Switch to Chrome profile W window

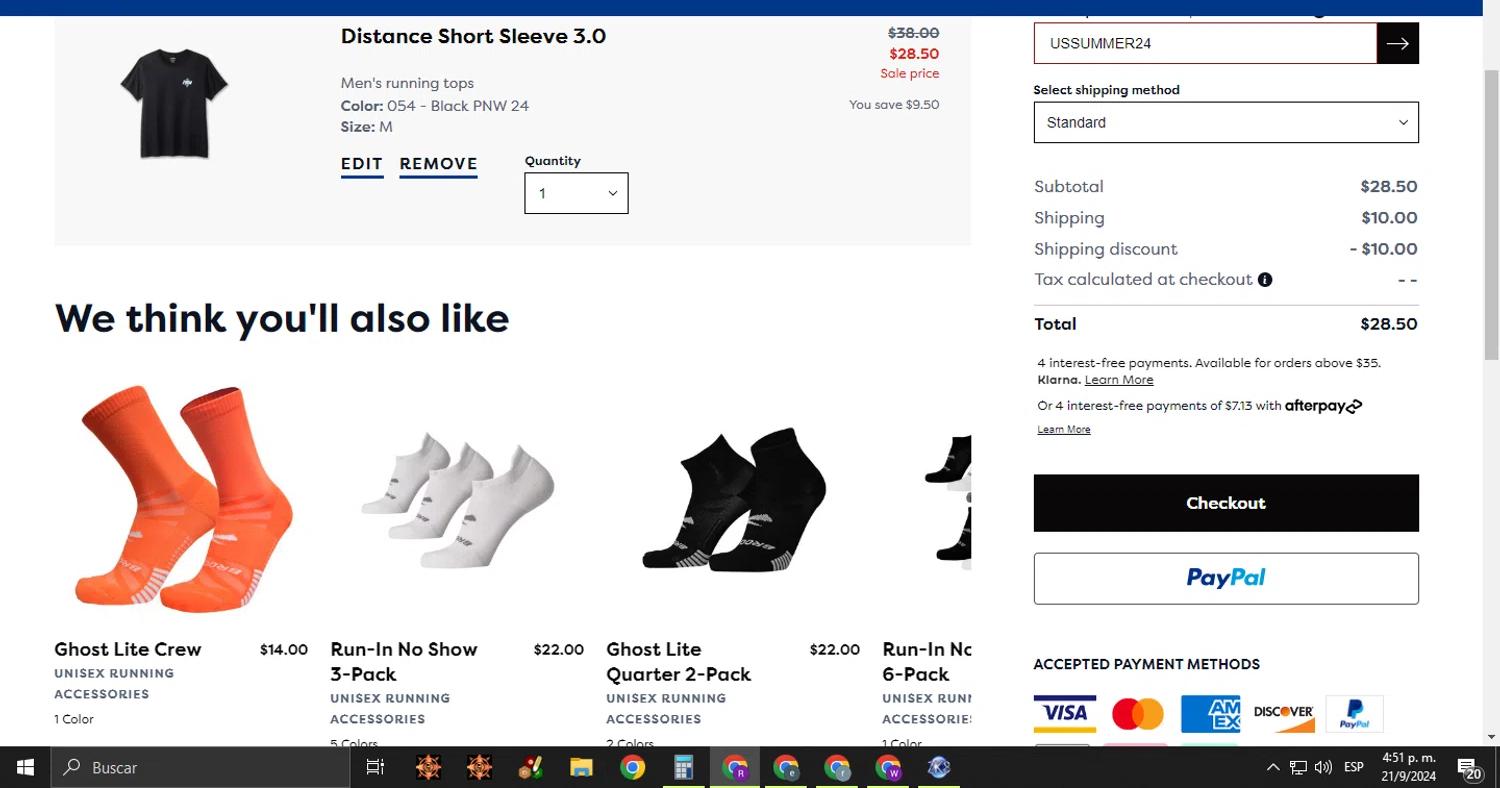click(888, 767)
